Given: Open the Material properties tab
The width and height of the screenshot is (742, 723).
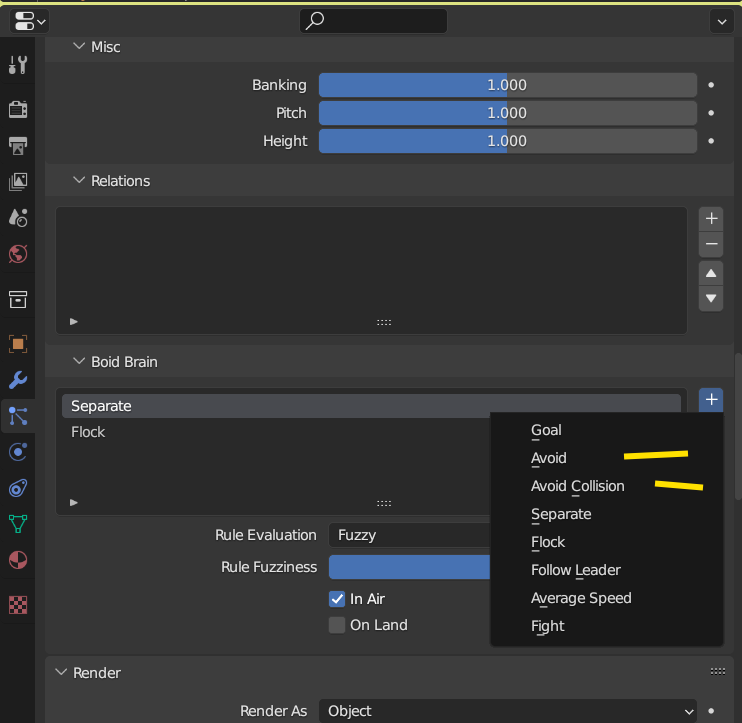Looking at the screenshot, I should (x=18, y=559).
